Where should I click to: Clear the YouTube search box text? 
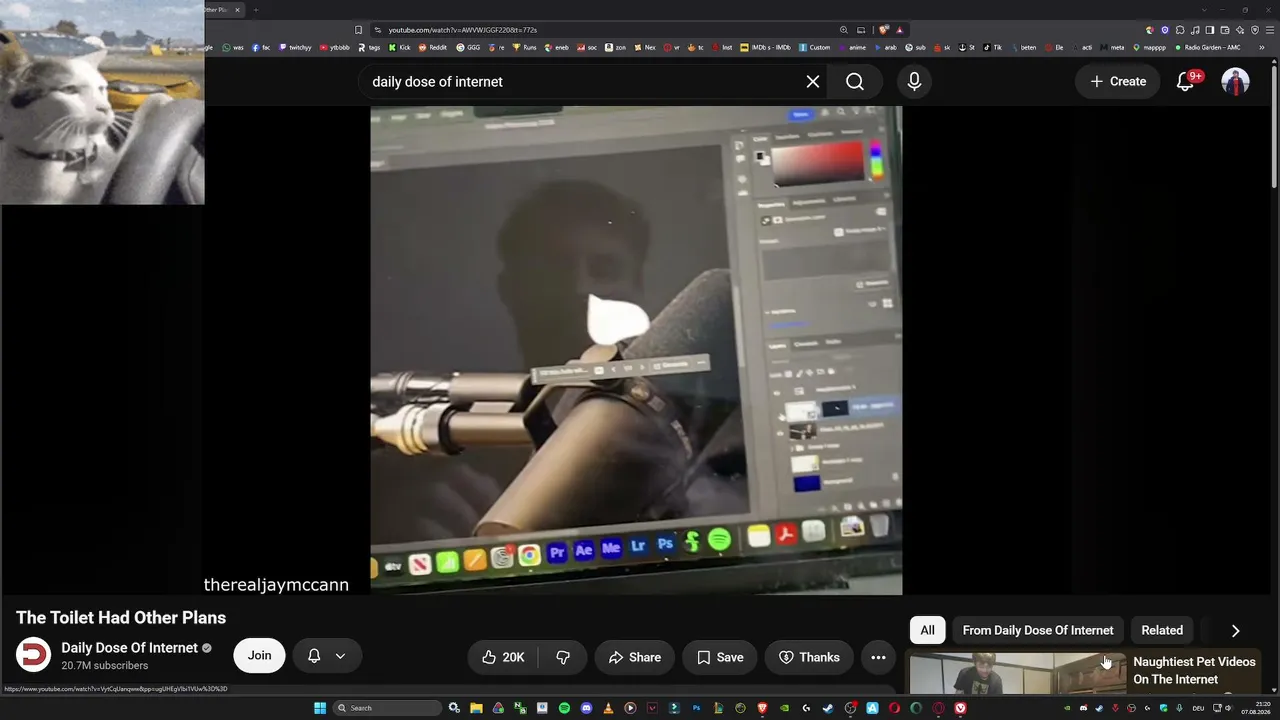point(813,82)
